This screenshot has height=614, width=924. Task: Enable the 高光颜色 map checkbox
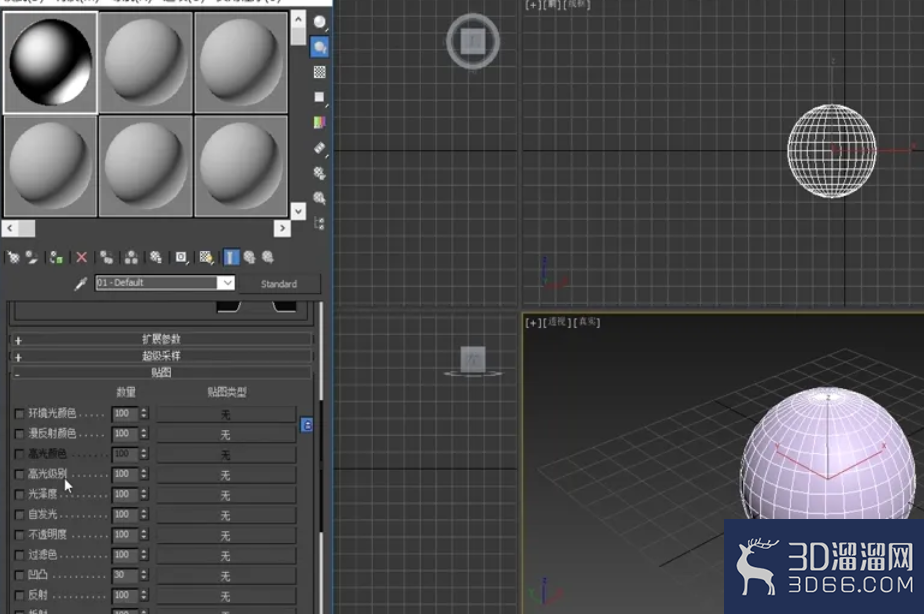tap(19, 454)
